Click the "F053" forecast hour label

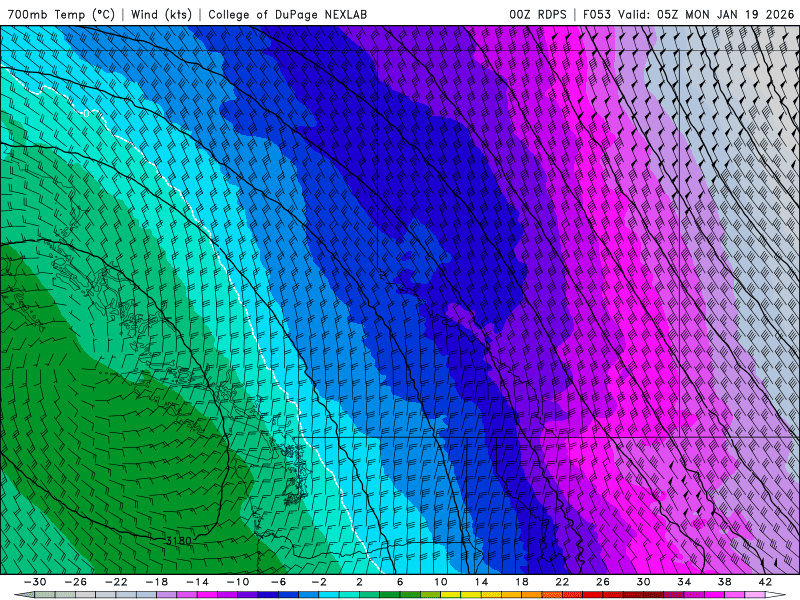pos(596,14)
